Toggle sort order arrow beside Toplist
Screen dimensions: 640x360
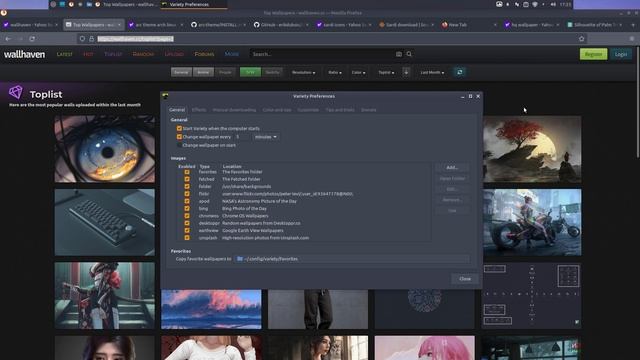click(x=406, y=72)
